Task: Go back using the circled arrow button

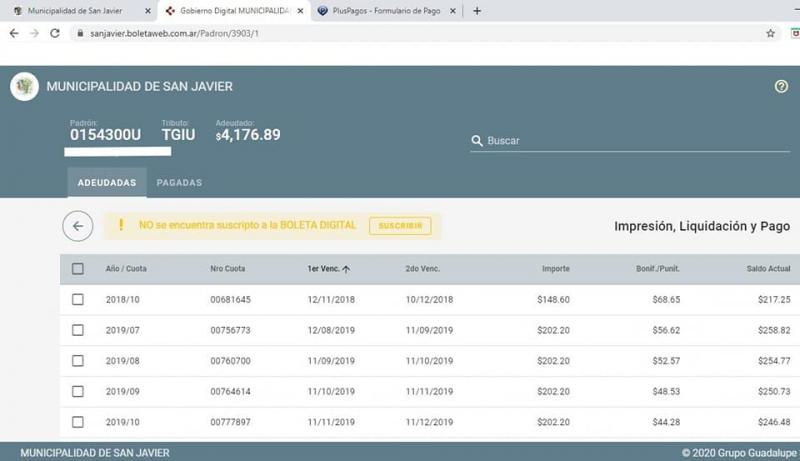Action: [x=78, y=226]
